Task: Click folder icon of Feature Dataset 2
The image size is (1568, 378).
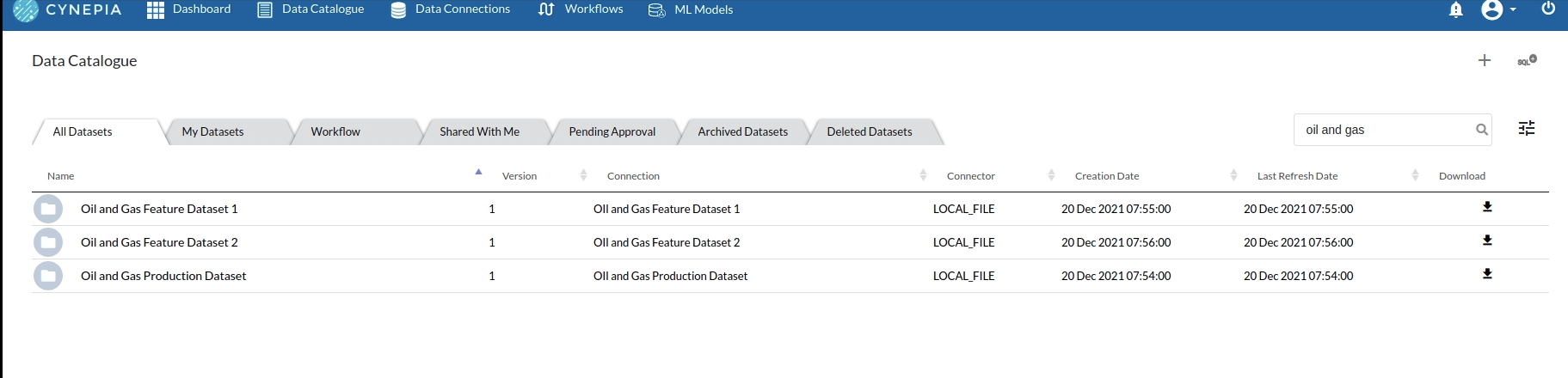Action: (x=48, y=242)
